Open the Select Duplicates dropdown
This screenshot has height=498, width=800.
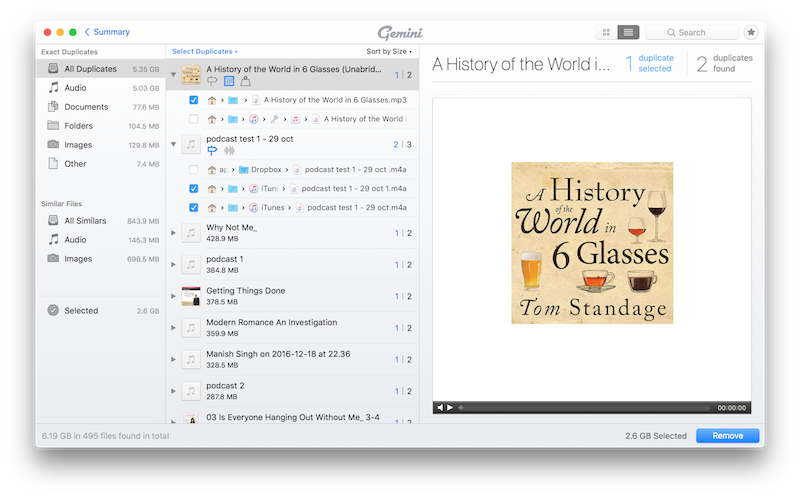coord(204,51)
